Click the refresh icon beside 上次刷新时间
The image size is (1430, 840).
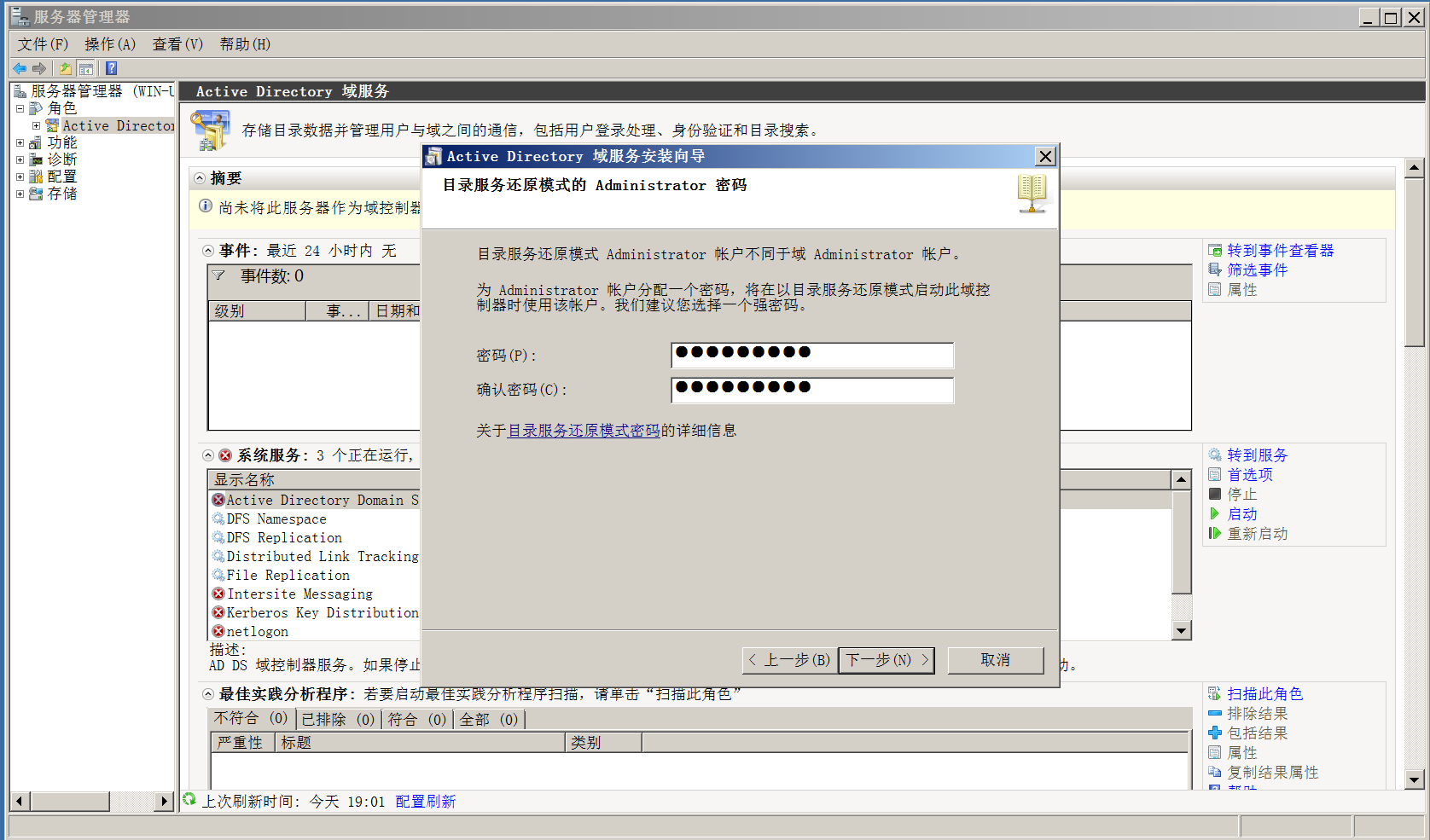point(189,800)
